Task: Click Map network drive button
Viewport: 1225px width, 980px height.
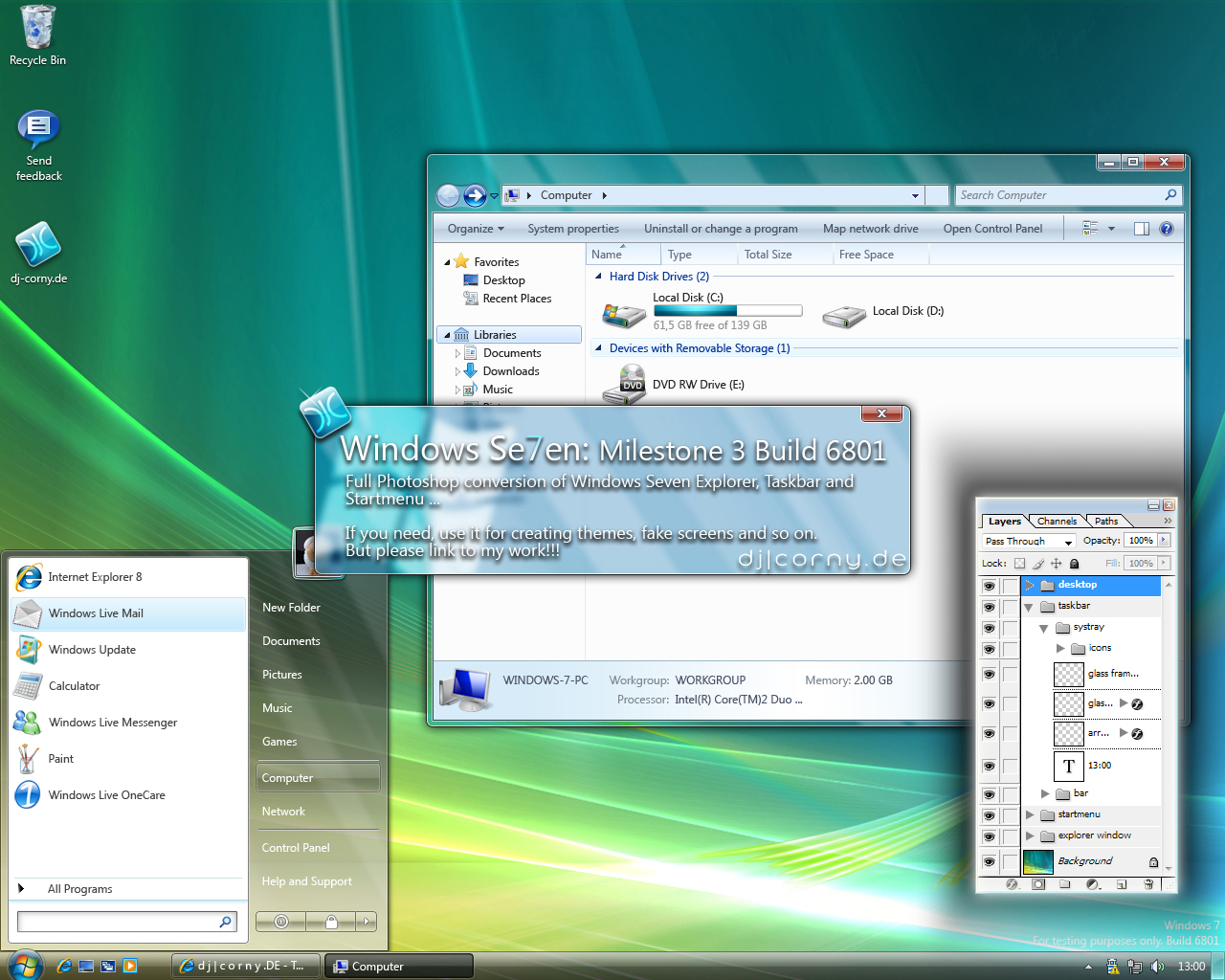Action: pos(871,229)
